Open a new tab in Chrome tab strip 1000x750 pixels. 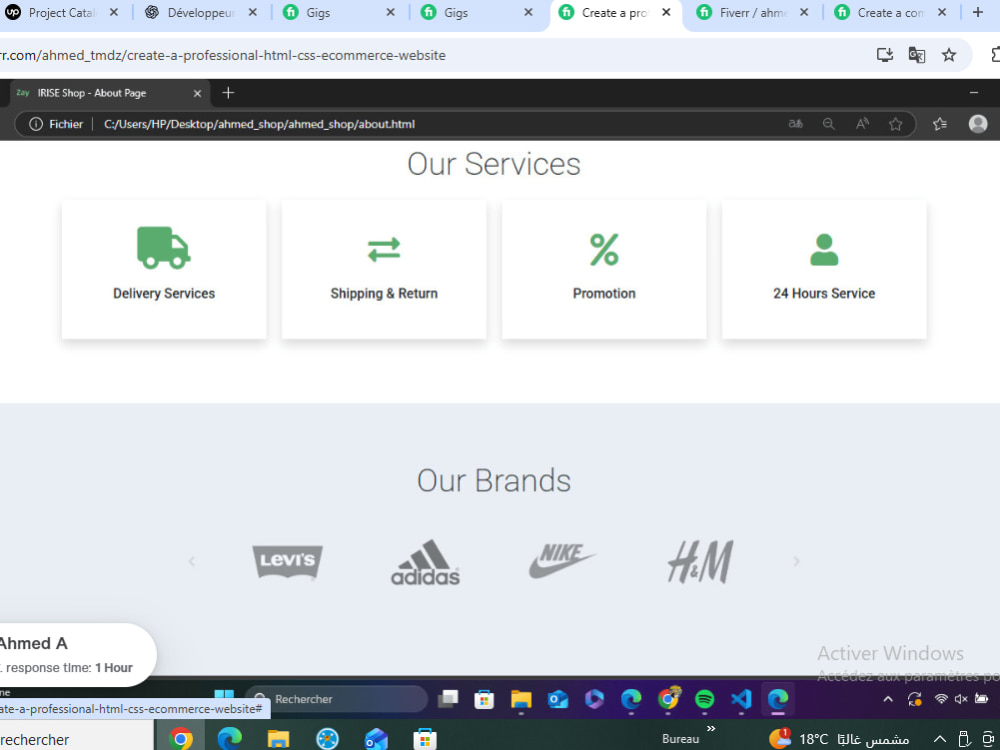click(978, 12)
